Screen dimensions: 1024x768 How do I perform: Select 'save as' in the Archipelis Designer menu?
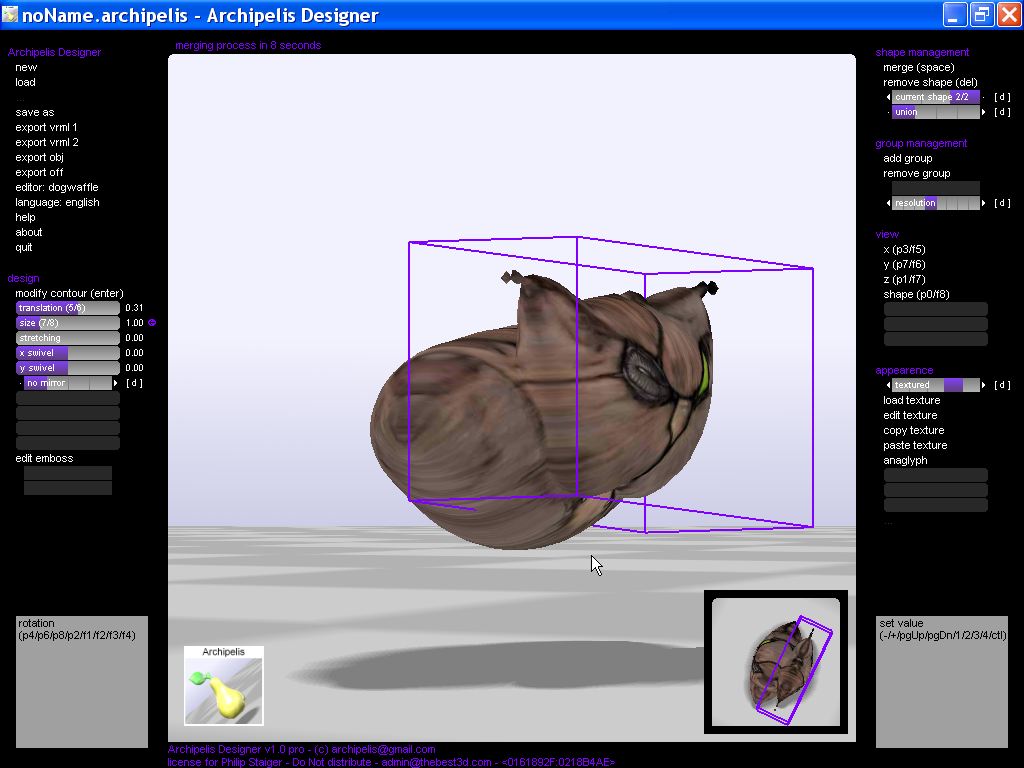point(35,112)
